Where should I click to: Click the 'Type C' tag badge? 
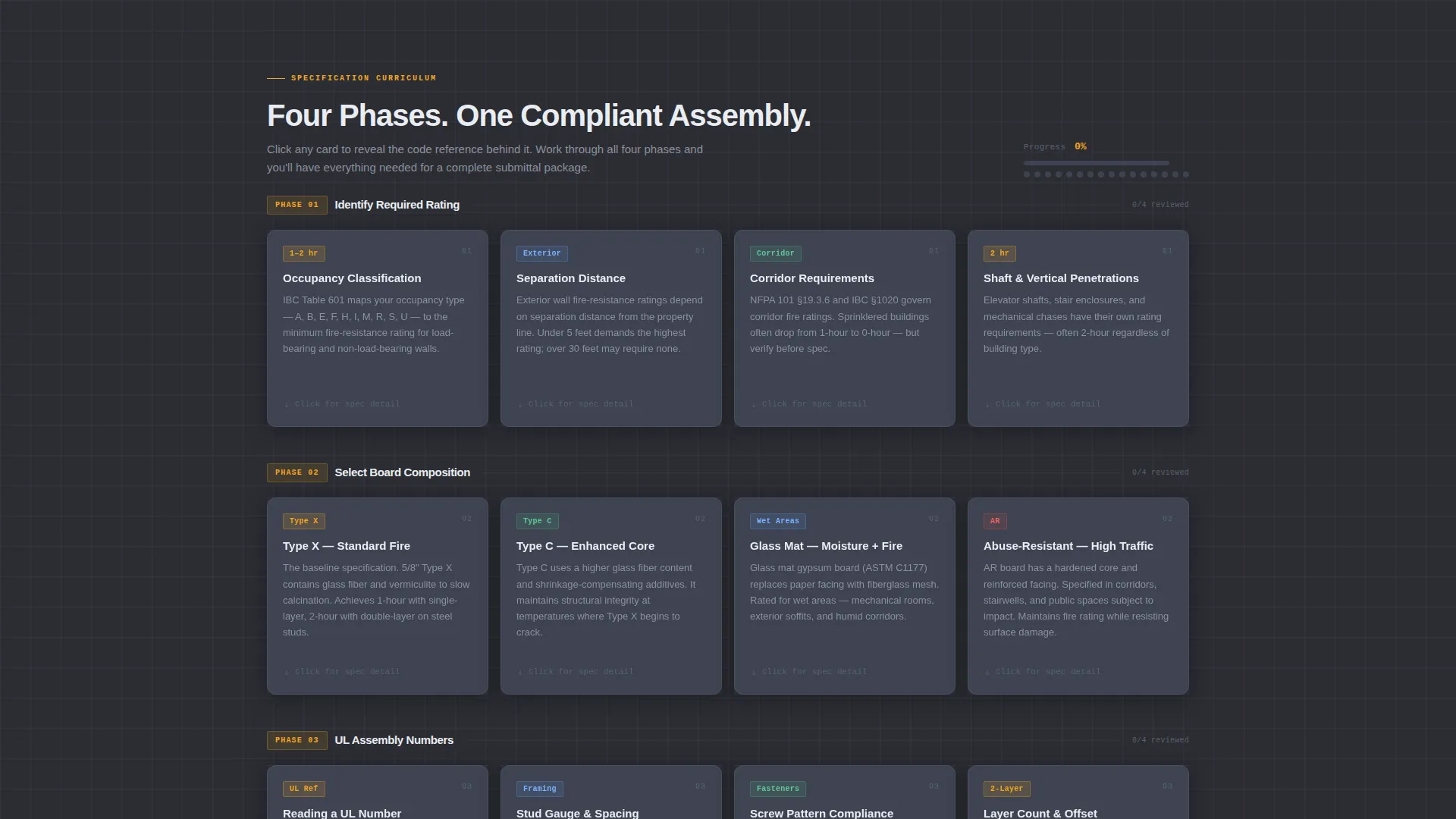tap(537, 521)
